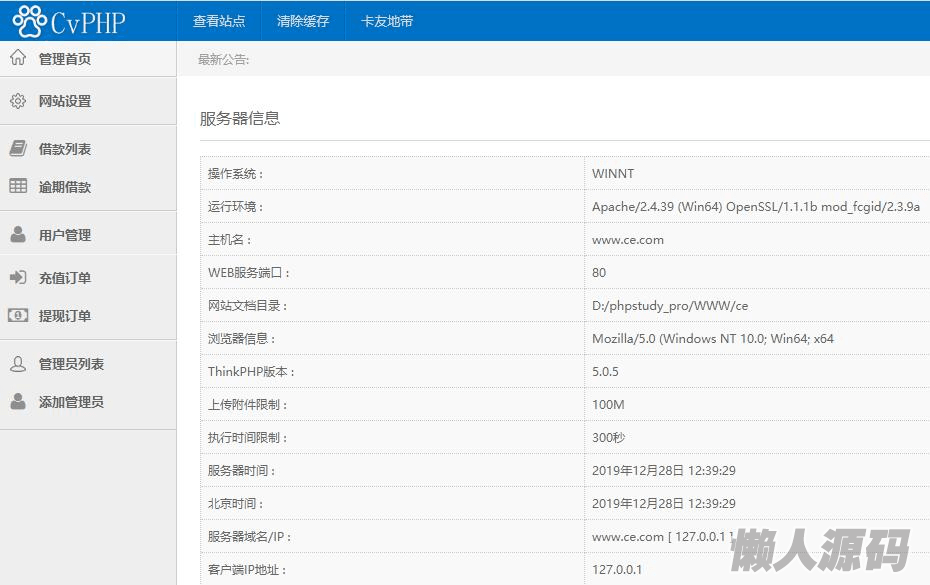Screen dimensions: 930x585
Task: Go to 管理首页 in the sidebar
Action: pos(65,59)
